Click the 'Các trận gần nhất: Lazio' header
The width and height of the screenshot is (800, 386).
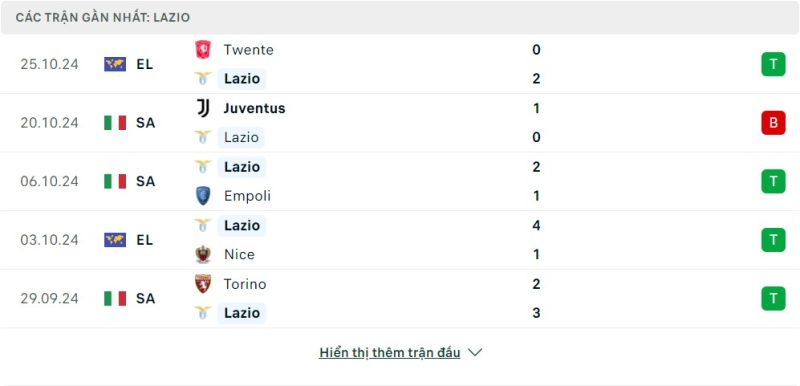(x=103, y=17)
